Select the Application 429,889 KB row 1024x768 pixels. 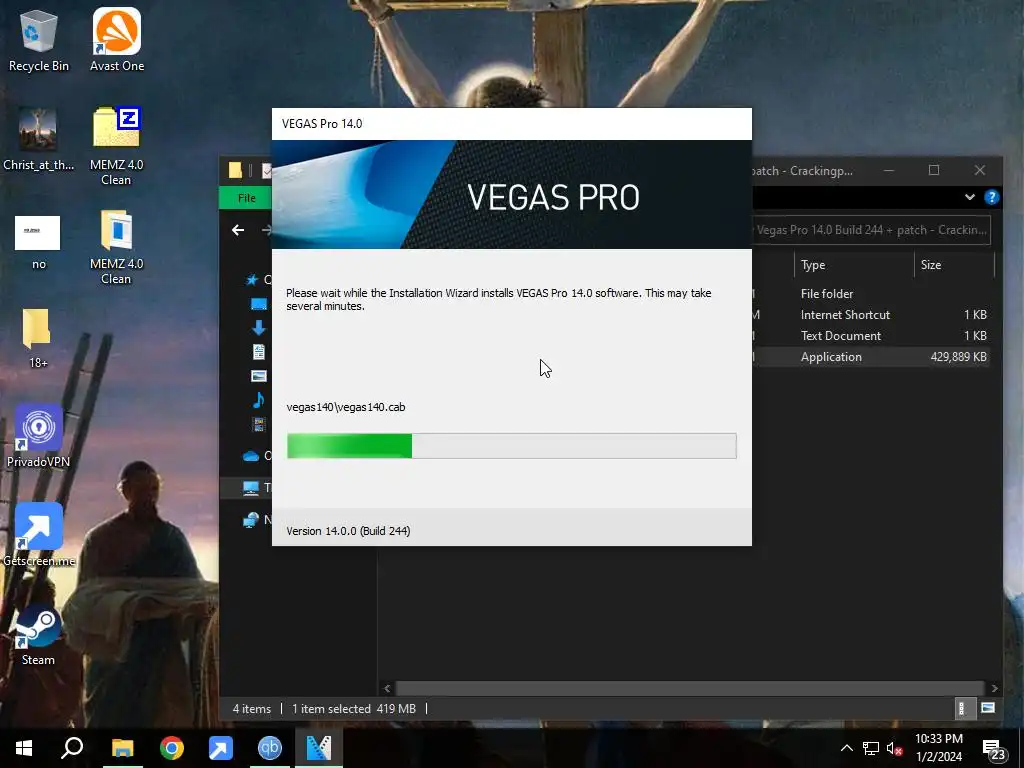(x=872, y=357)
